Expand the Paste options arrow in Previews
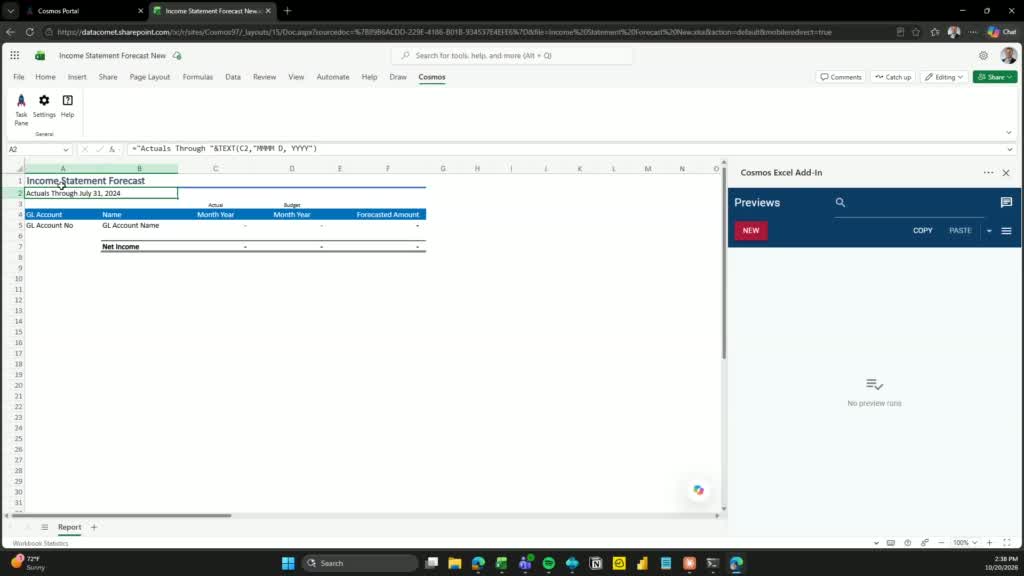The height and width of the screenshot is (576, 1024). pyautogui.click(x=989, y=231)
